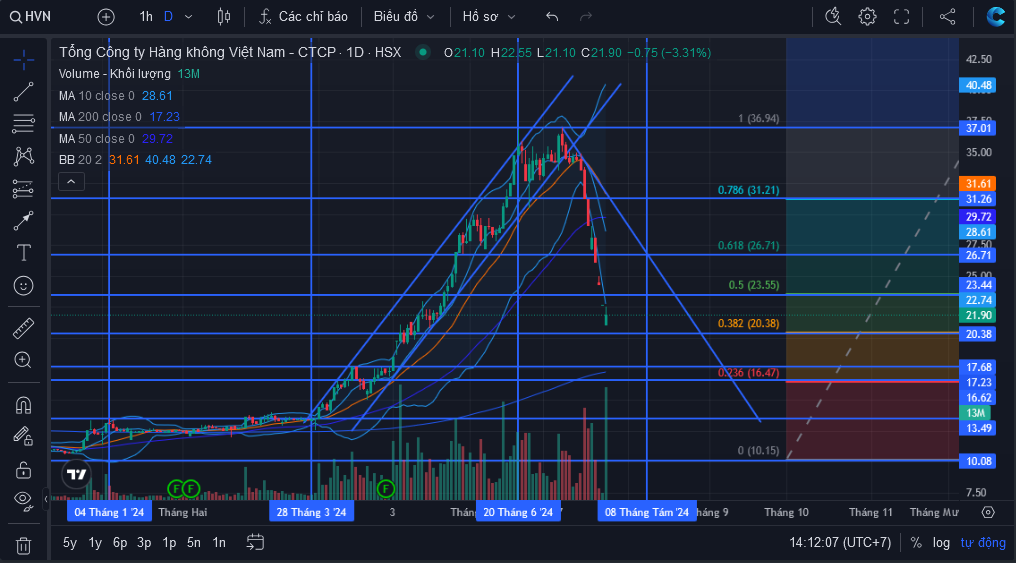Toggle log scale on price axis
The height and width of the screenshot is (563, 1016).
941,543
